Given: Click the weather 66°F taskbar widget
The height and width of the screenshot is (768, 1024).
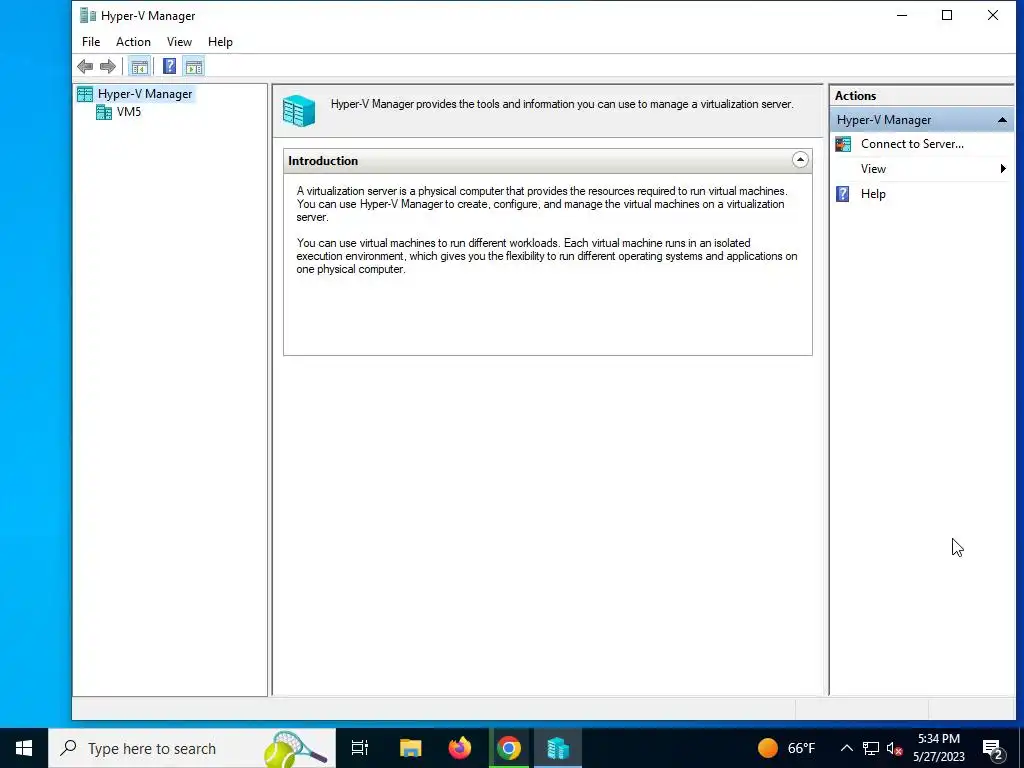Looking at the screenshot, I should pos(786,748).
